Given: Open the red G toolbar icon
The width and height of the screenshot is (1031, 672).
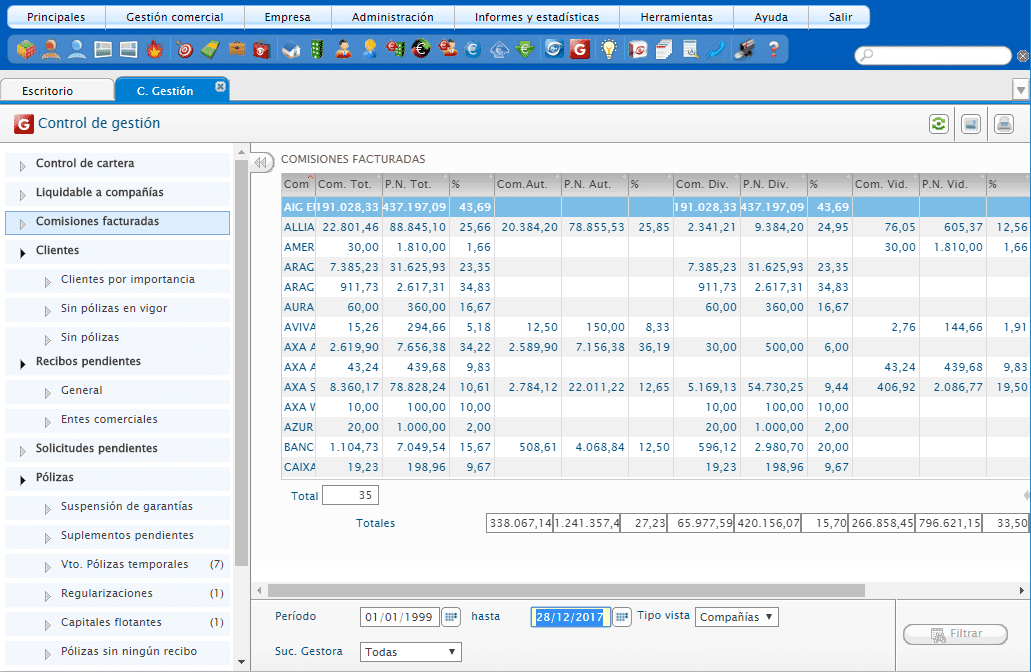Looking at the screenshot, I should coord(580,49).
